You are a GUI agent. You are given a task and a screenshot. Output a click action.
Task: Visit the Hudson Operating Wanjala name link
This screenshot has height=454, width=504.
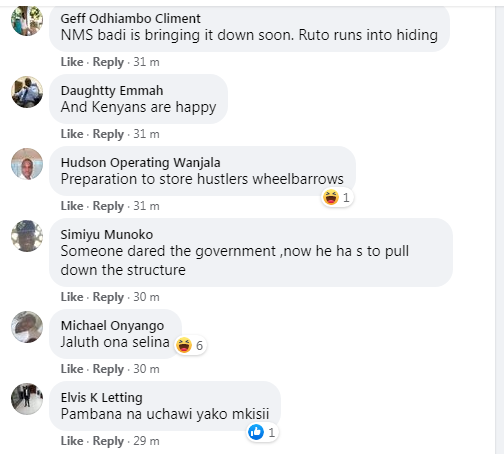pyautogui.click(x=140, y=163)
